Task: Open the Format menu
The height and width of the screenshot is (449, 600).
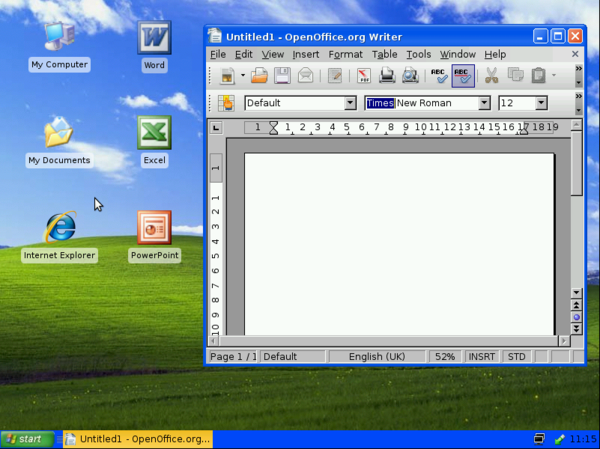Action: coord(346,54)
